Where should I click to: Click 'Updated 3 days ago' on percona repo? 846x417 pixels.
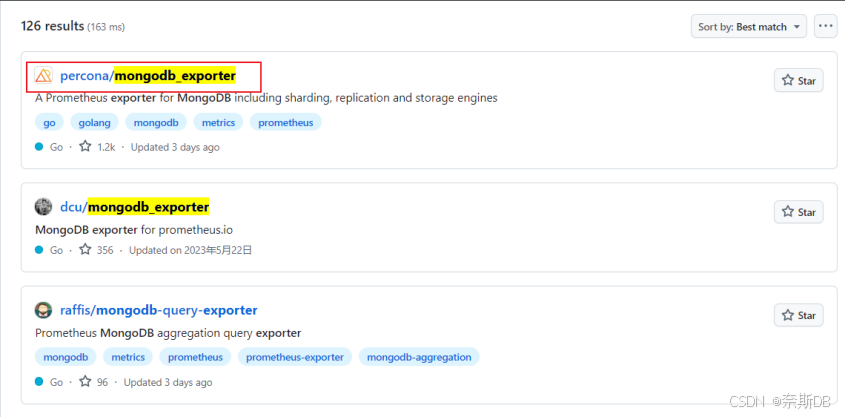(x=175, y=147)
